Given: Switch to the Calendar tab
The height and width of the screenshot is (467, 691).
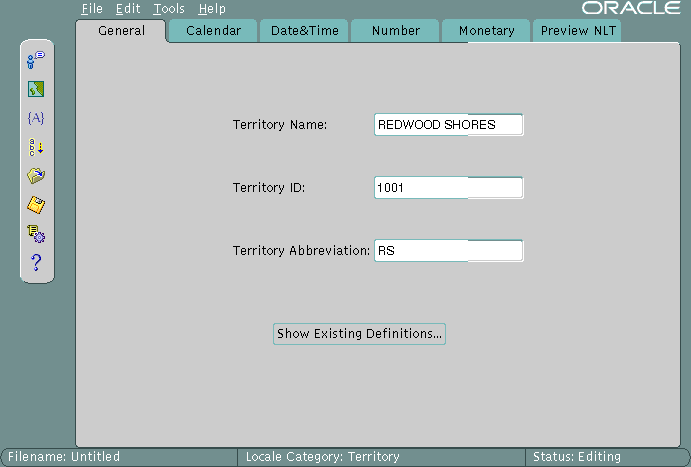Looking at the screenshot, I should coord(213,31).
